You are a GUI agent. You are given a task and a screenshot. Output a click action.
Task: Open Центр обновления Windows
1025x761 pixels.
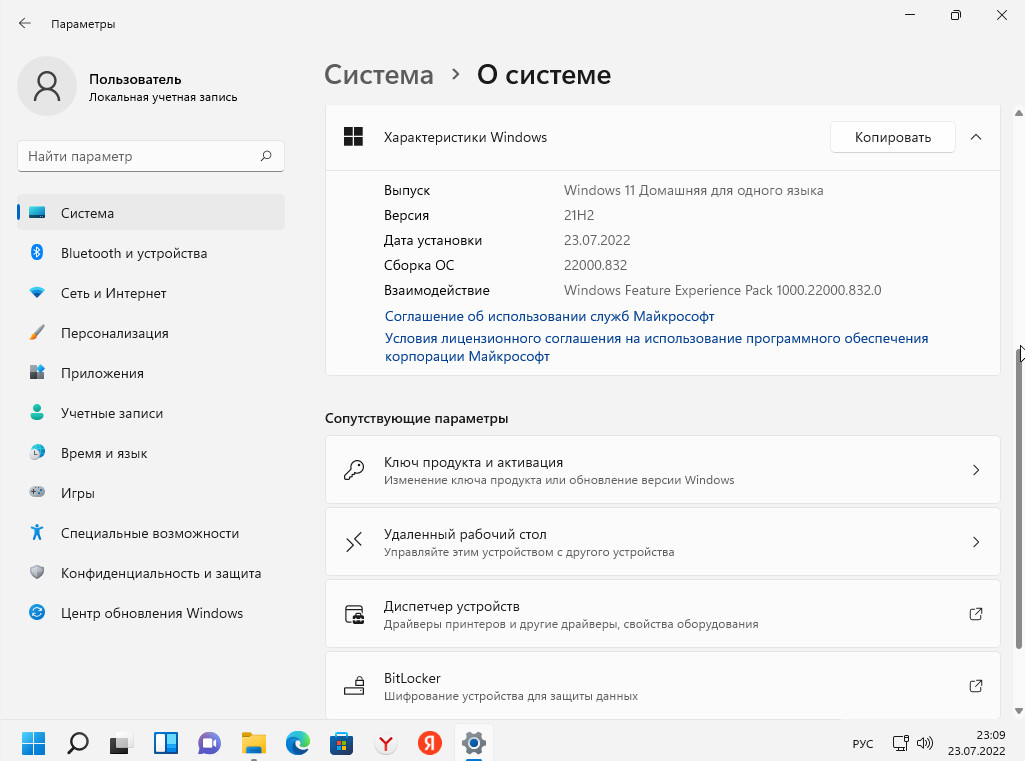[151, 612]
